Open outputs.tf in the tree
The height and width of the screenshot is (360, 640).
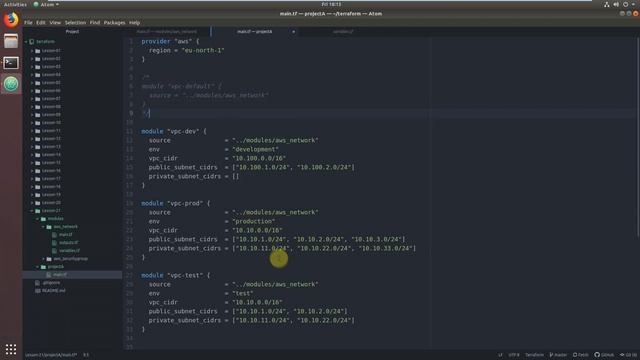point(68,243)
